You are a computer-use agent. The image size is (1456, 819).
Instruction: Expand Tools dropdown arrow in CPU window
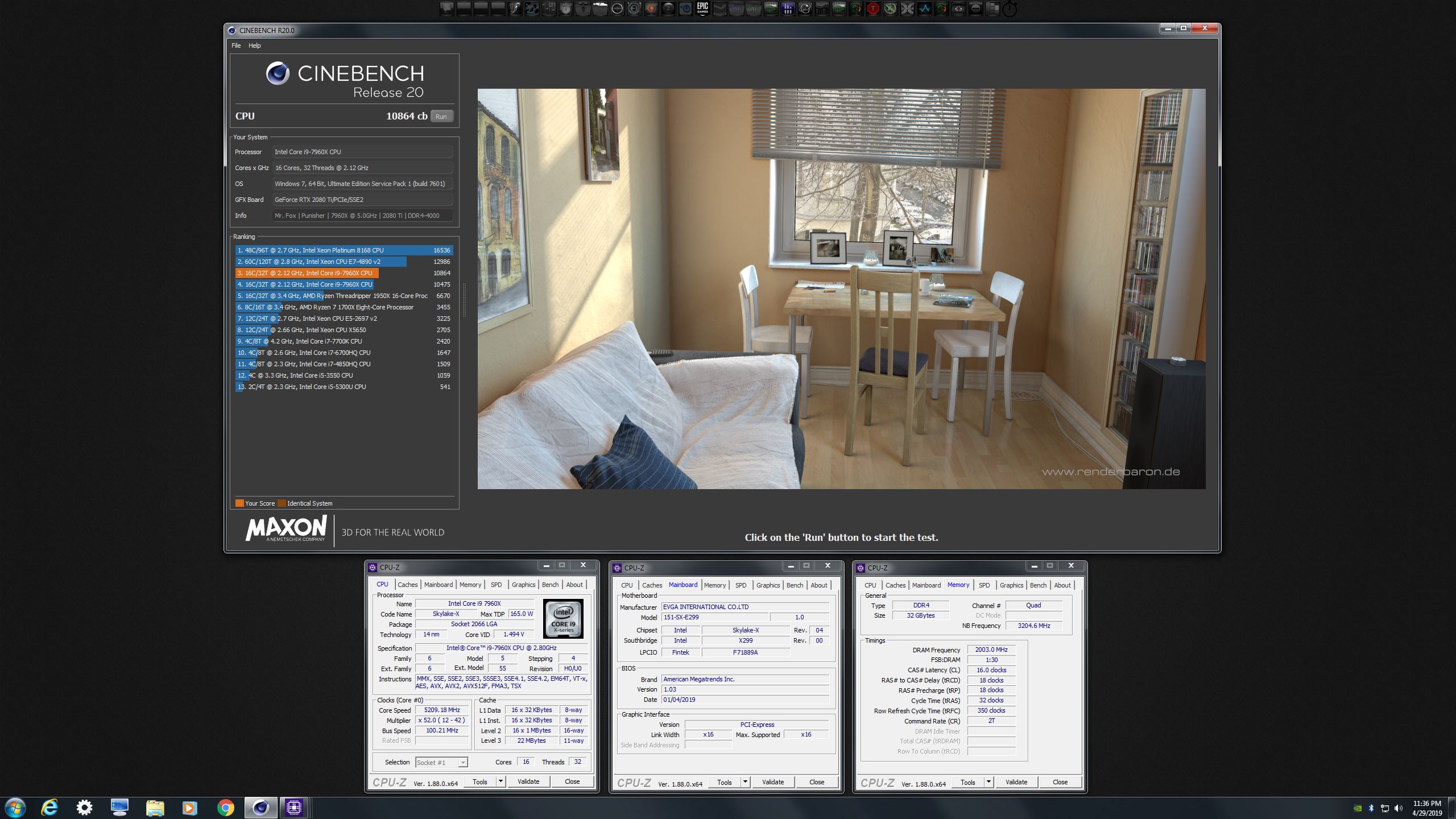[500, 781]
